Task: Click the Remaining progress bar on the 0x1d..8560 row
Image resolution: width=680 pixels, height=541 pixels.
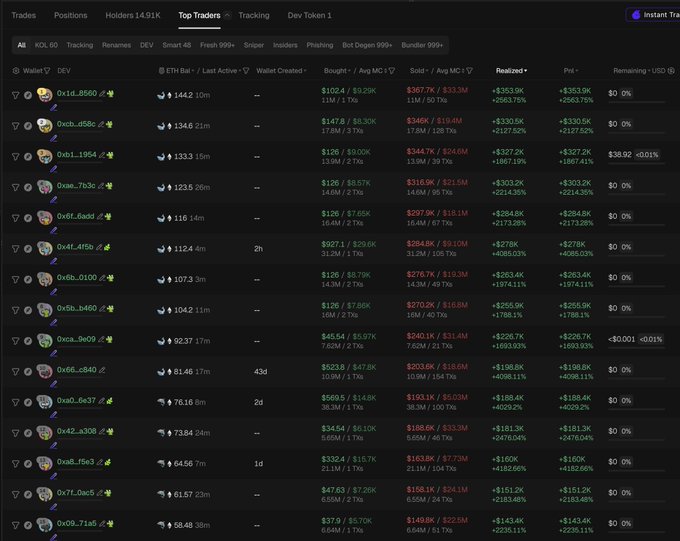Action: (636, 102)
